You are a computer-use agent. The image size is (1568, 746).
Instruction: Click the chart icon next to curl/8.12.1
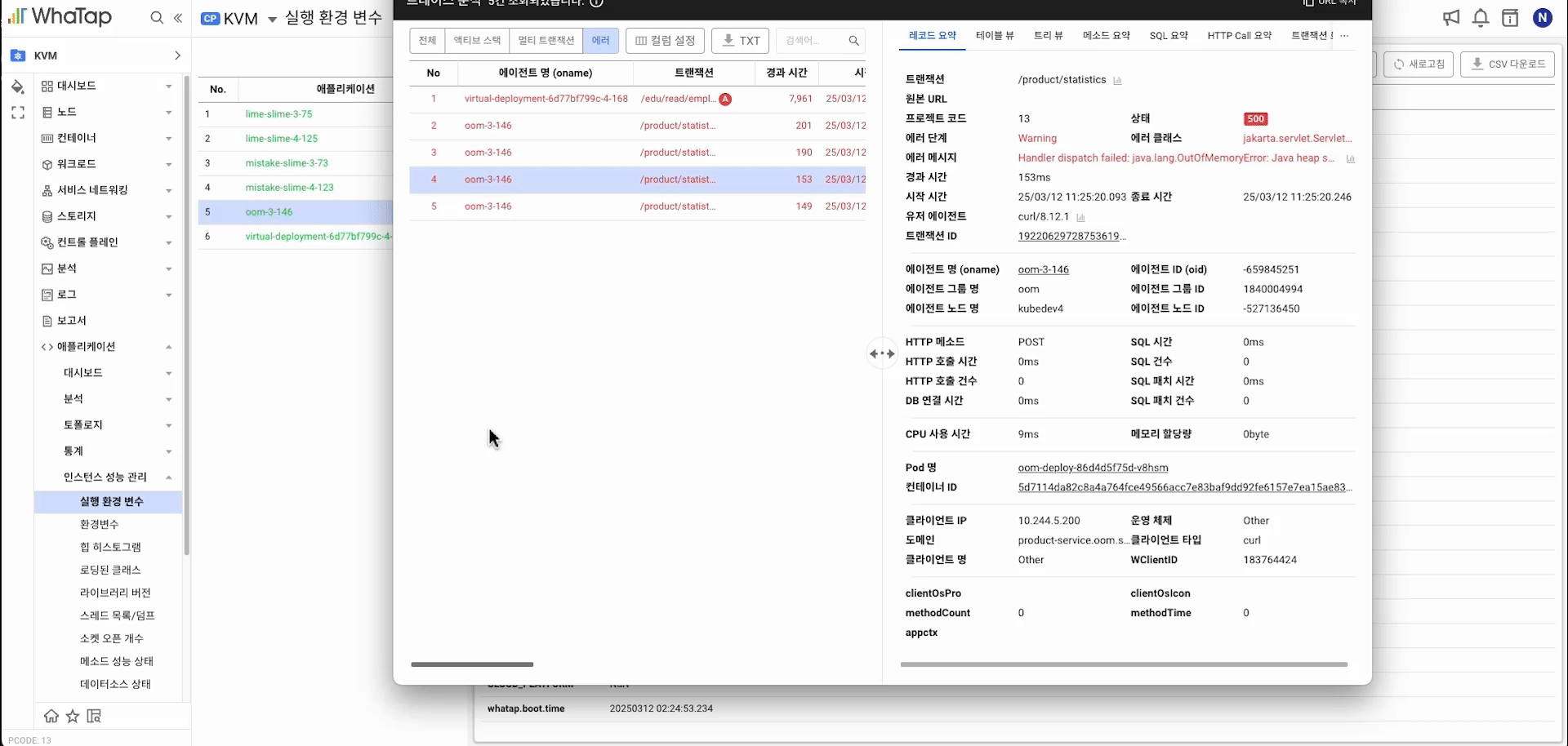[1080, 217]
